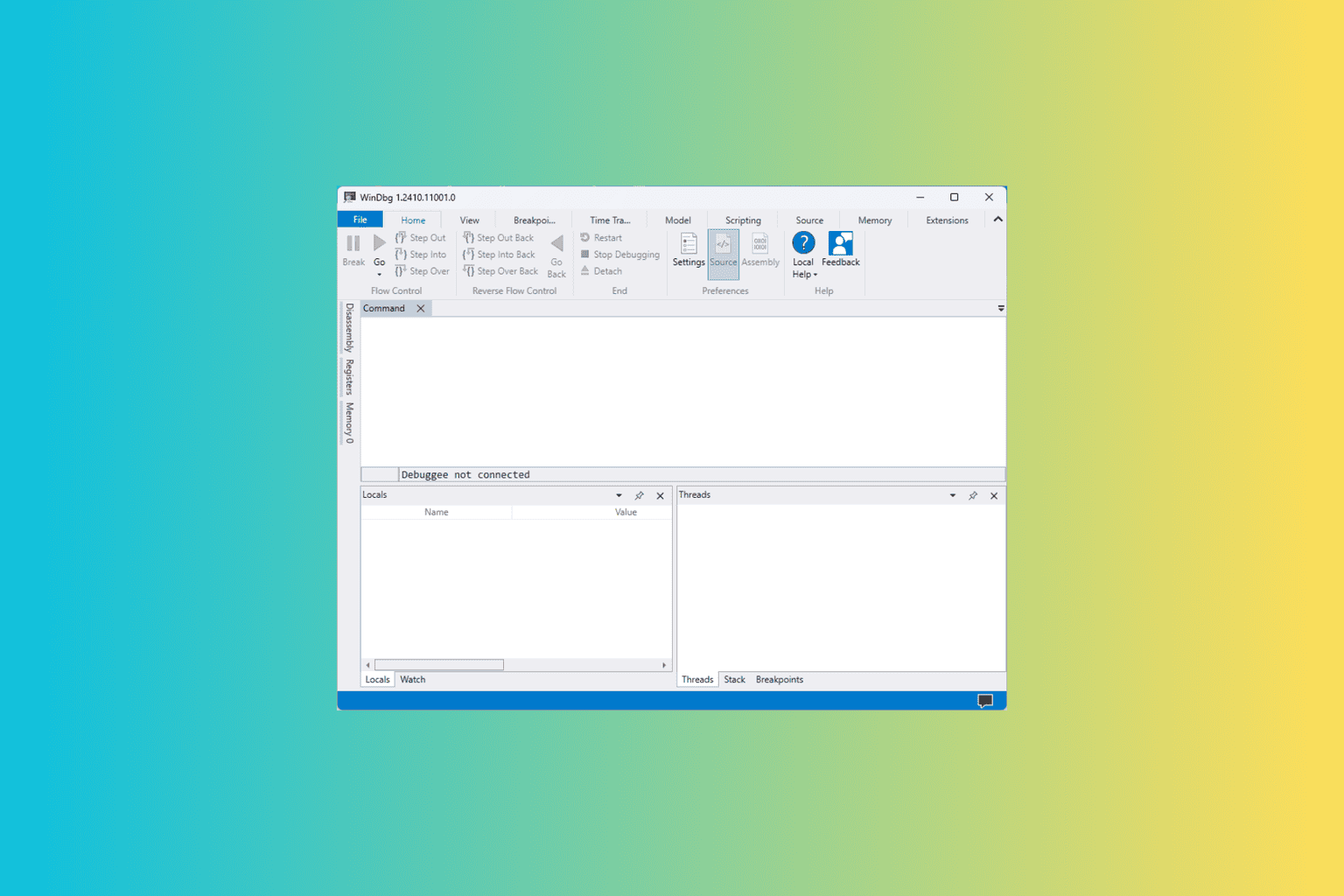Image resolution: width=1344 pixels, height=896 pixels.
Task: Switch to the Extensions ribbon tab
Action: click(948, 220)
